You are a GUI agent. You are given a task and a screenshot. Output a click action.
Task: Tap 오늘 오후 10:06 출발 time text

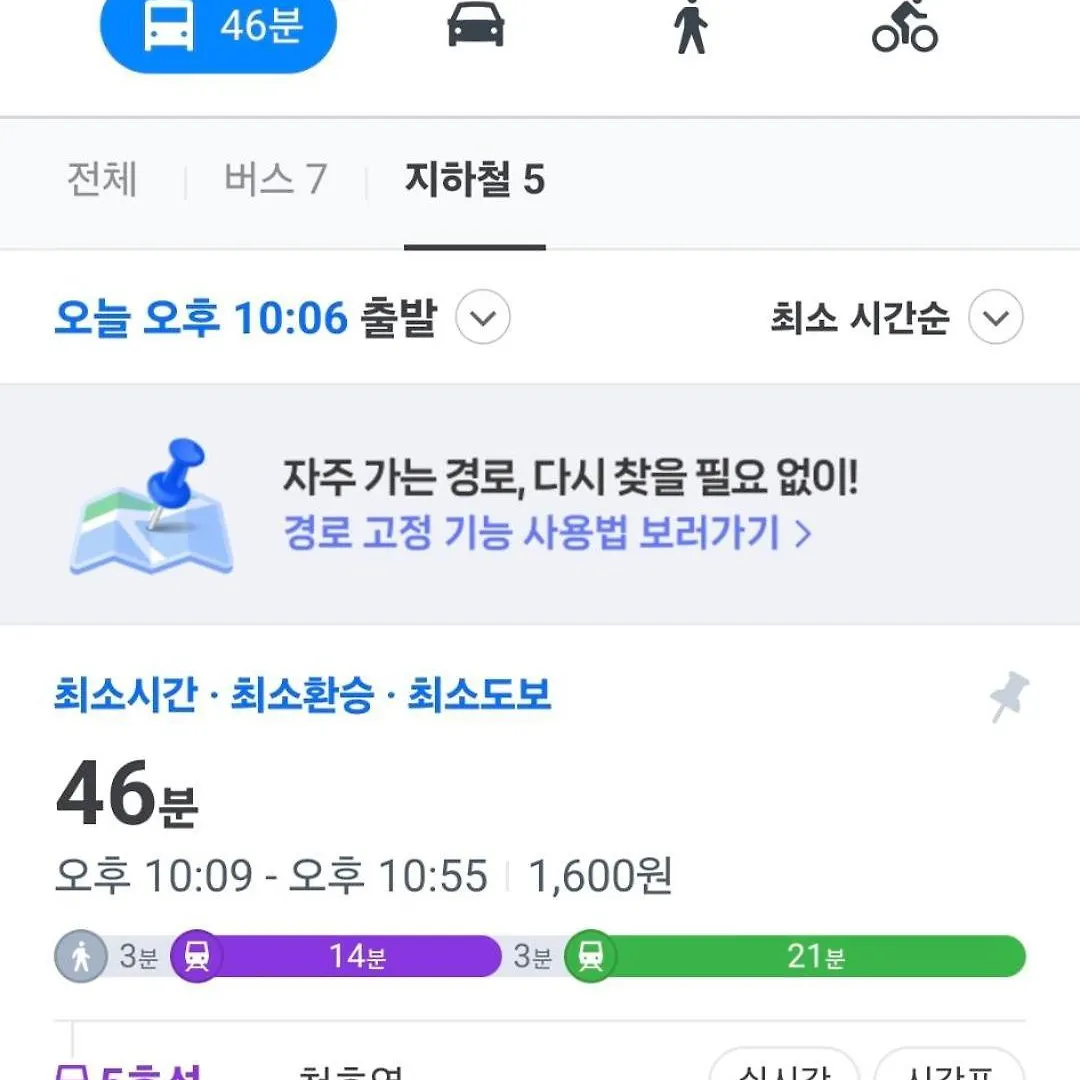click(x=245, y=319)
